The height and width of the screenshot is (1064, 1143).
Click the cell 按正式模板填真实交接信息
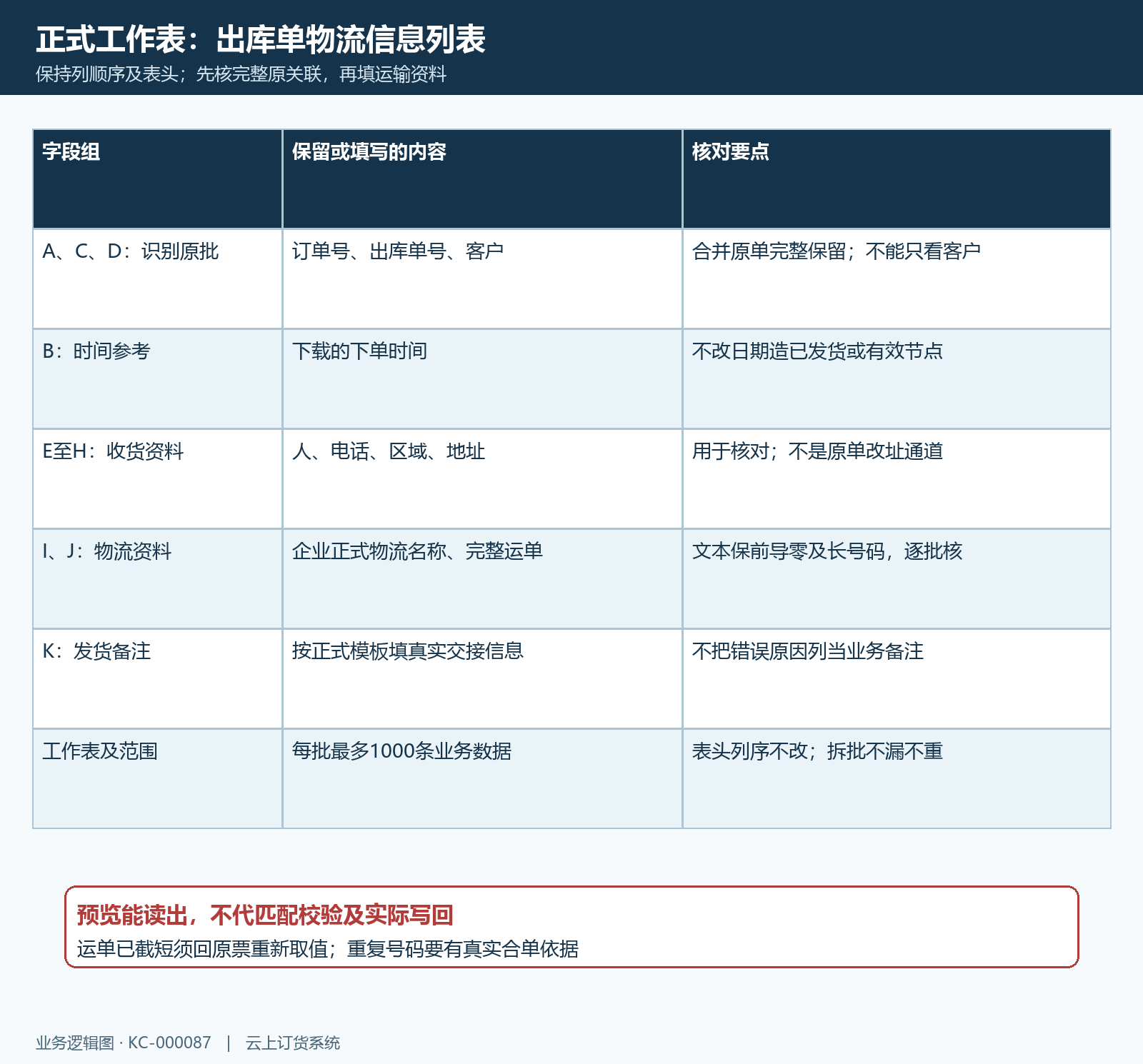[x=482, y=679]
